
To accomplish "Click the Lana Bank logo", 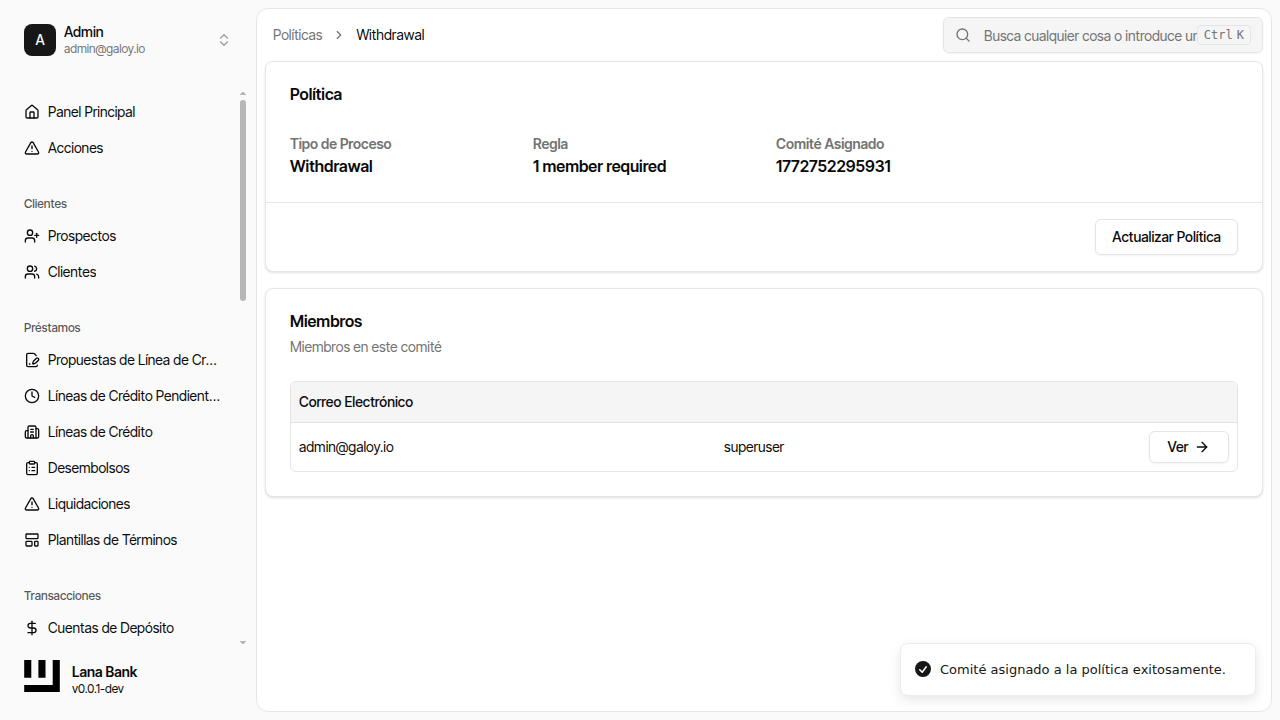I will click(x=42, y=676).
